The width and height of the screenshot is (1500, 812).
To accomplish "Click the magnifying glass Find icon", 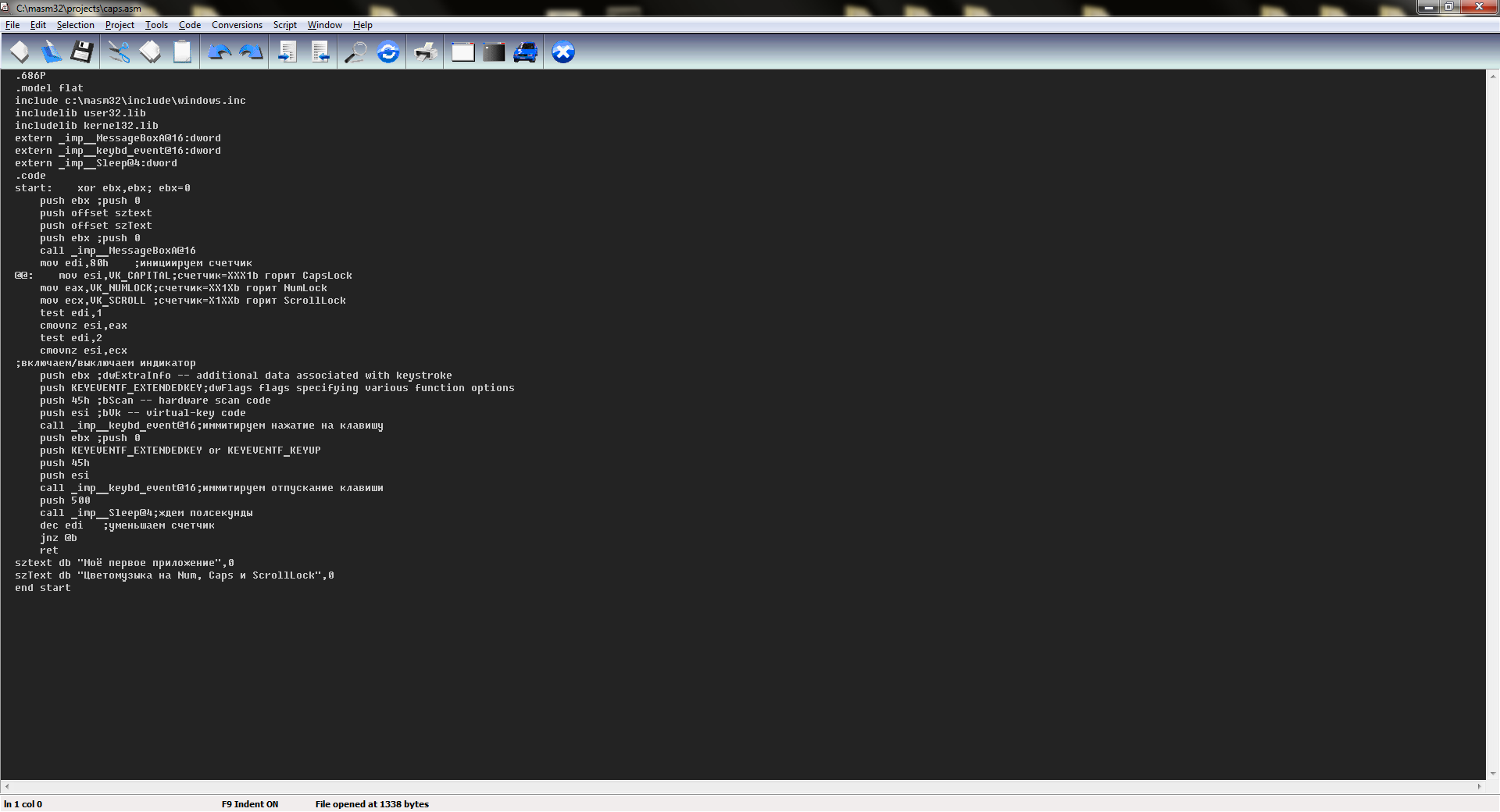I will click(x=355, y=52).
